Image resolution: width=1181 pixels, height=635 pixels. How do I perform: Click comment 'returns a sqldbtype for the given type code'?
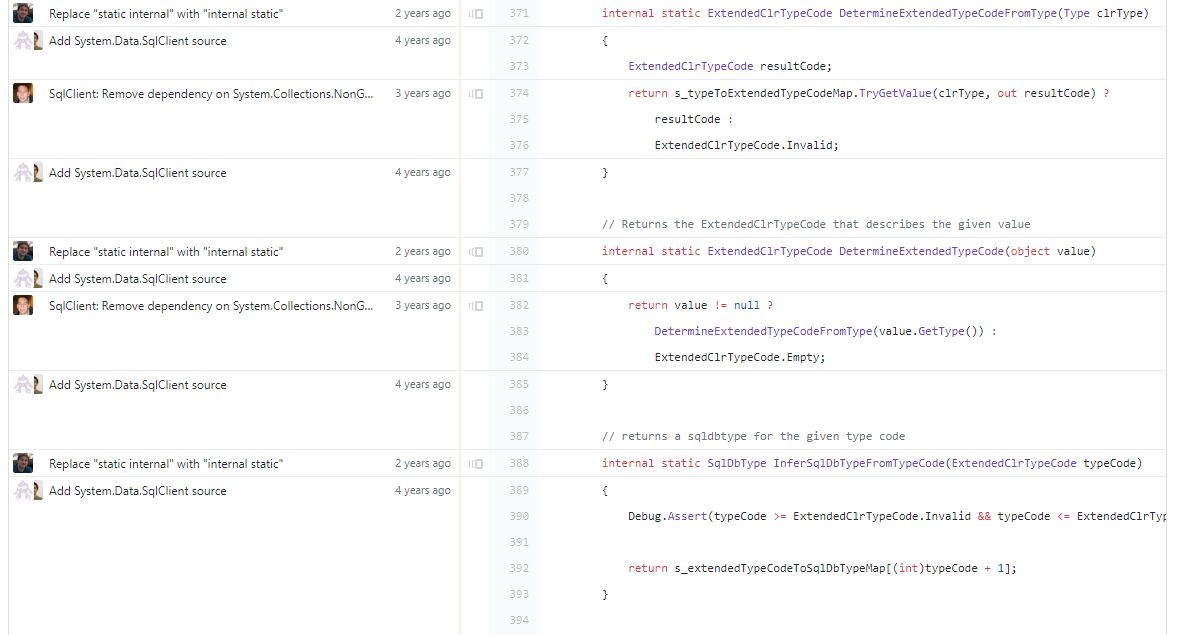[x=753, y=436]
